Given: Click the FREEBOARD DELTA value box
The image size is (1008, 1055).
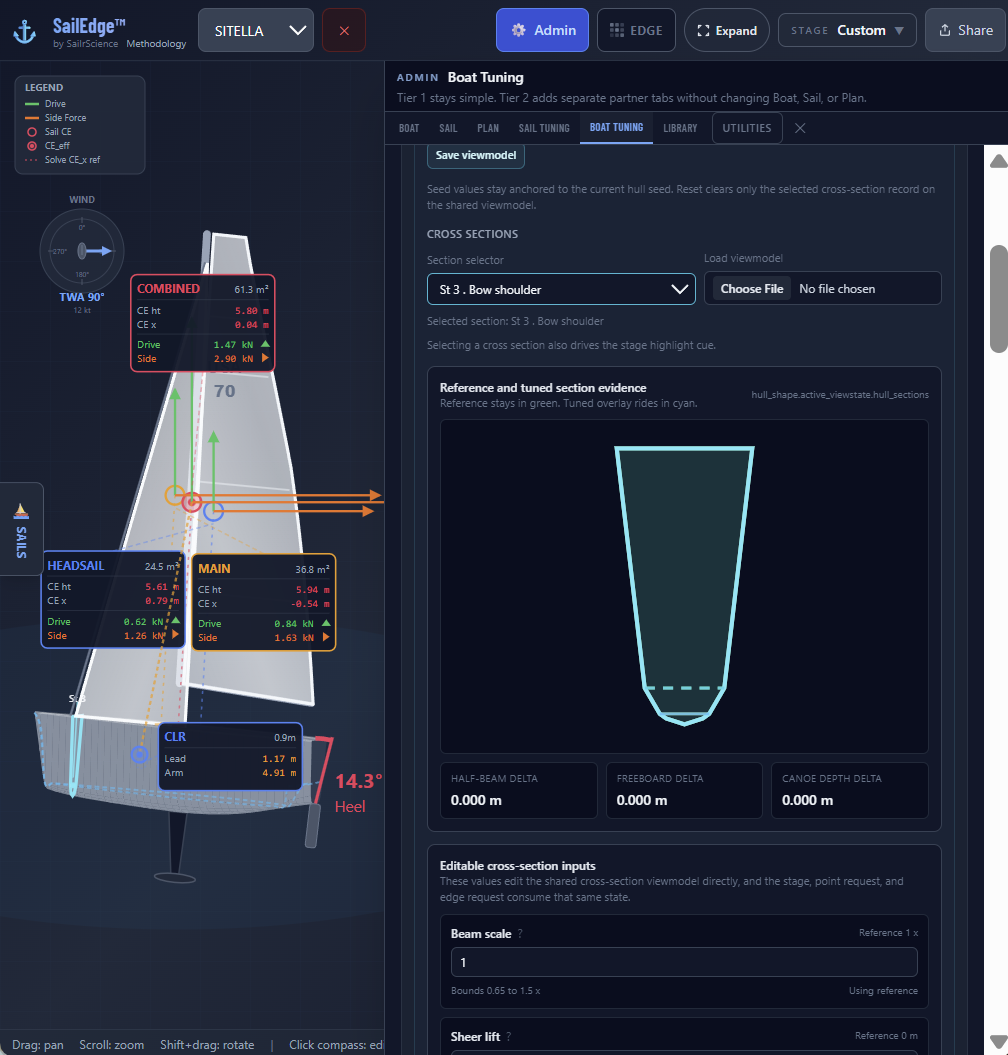Looking at the screenshot, I should (x=684, y=791).
